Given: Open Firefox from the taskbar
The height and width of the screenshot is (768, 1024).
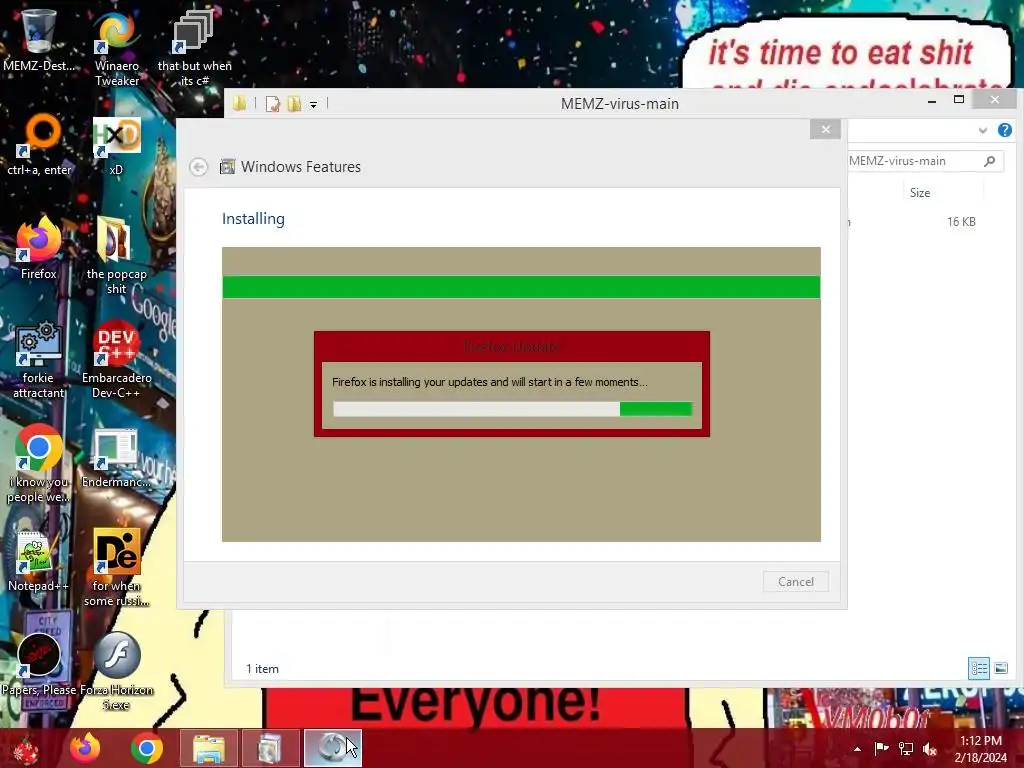Looking at the screenshot, I should [x=85, y=748].
